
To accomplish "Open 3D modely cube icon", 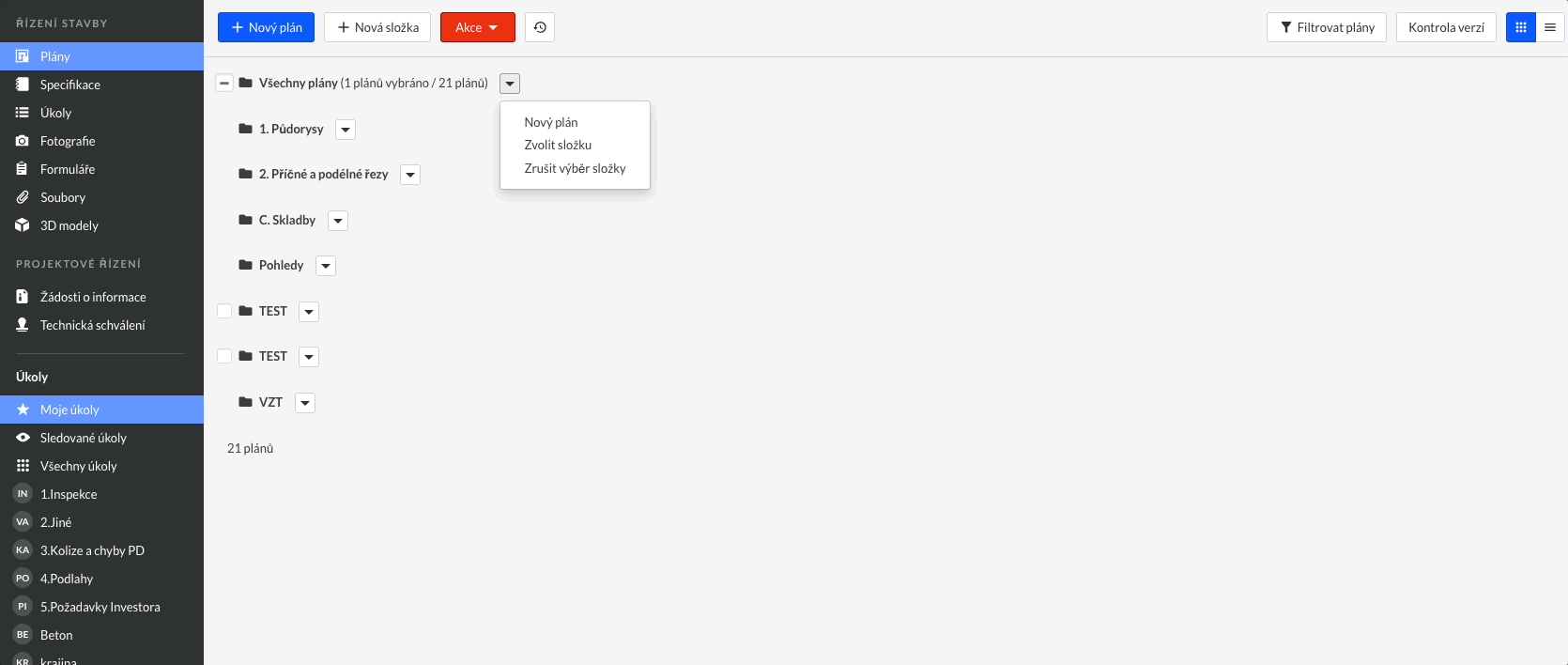I will click(x=23, y=225).
